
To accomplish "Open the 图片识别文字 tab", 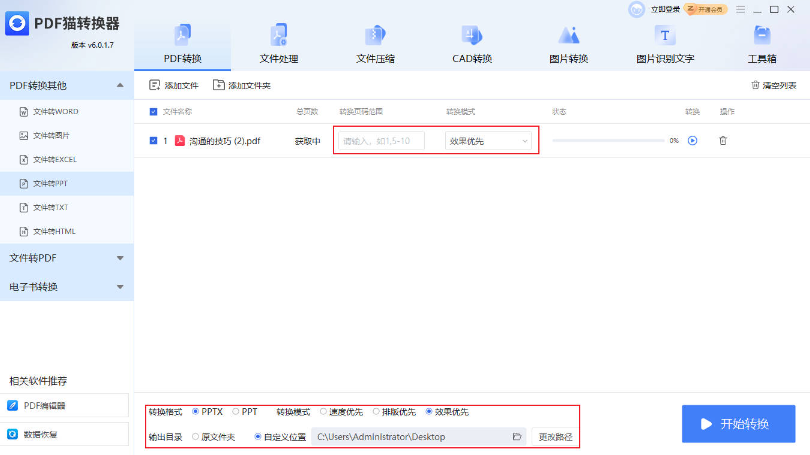I will coord(665,44).
